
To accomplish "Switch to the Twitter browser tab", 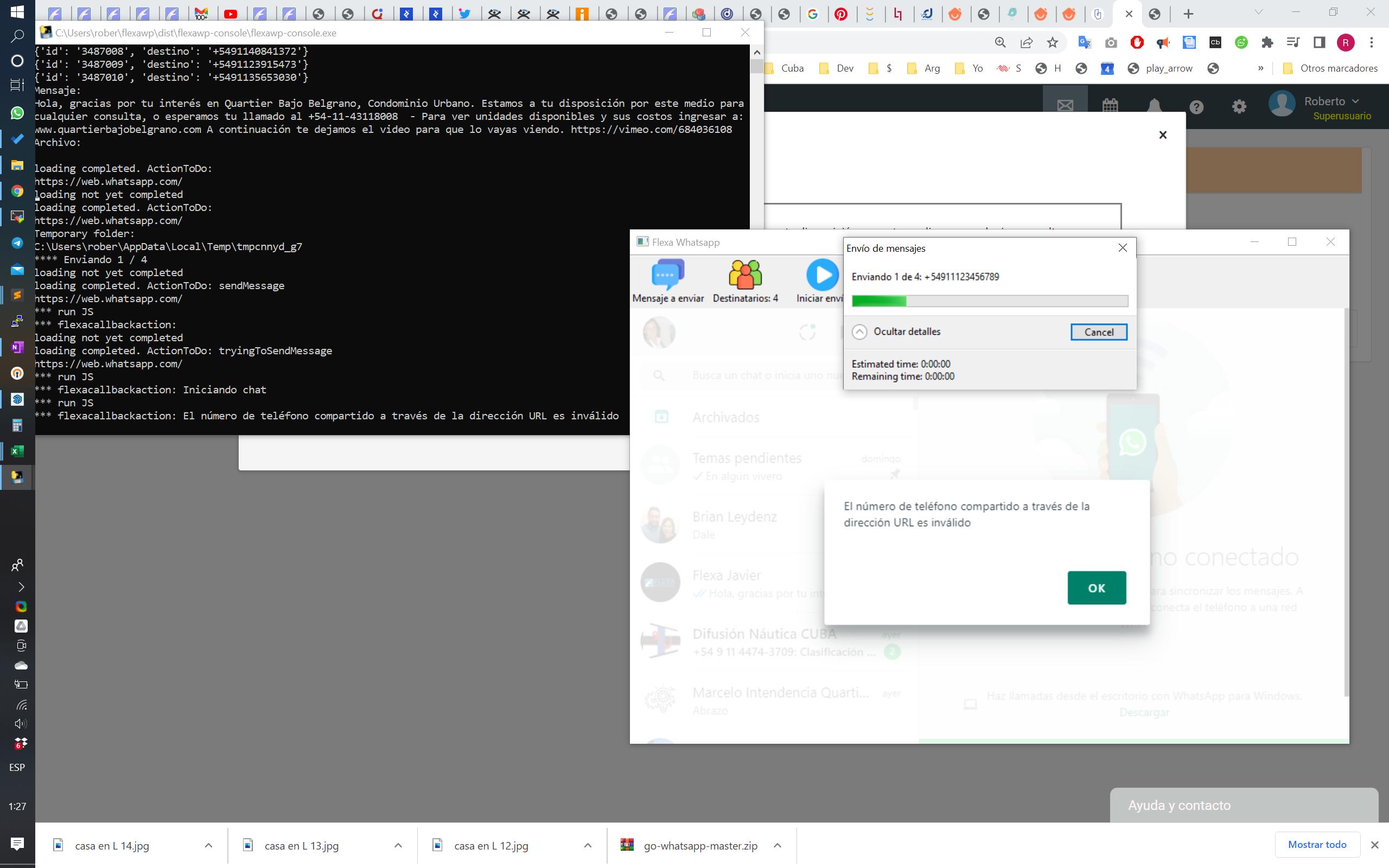I will point(465,14).
